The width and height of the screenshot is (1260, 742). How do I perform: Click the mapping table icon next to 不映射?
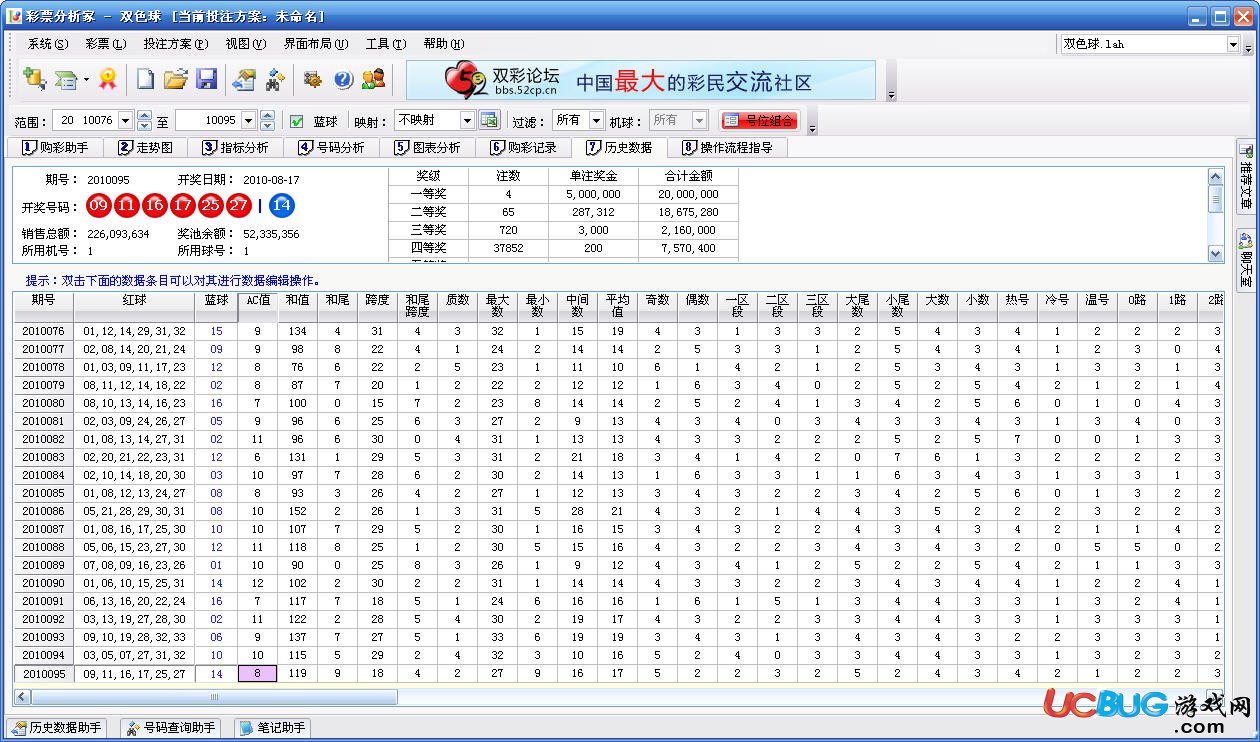pyautogui.click(x=489, y=120)
